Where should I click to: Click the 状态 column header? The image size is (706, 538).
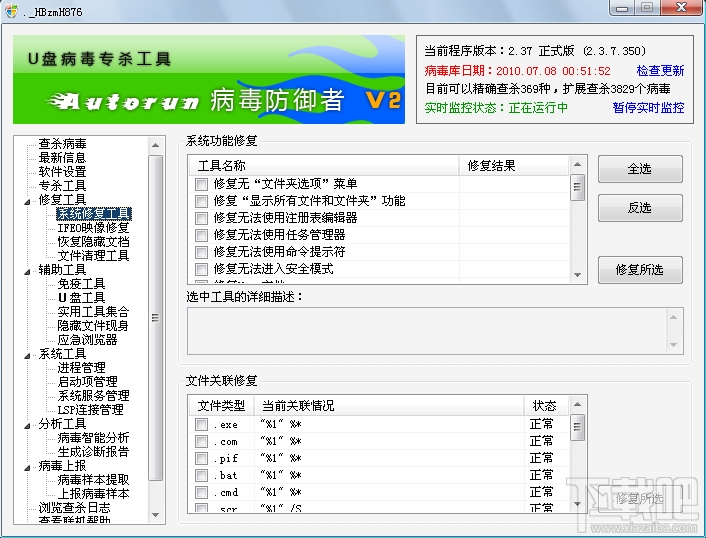tap(547, 406)
